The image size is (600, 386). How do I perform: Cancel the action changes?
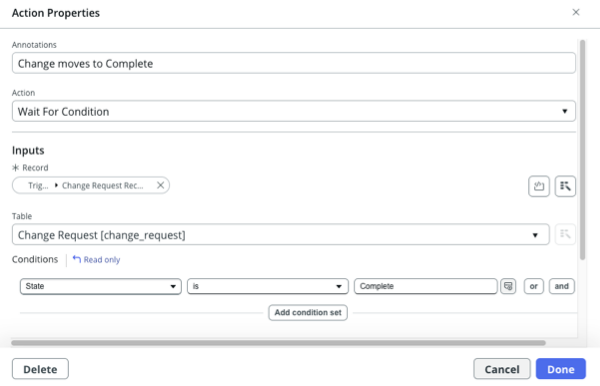click(x=502, y=369)
